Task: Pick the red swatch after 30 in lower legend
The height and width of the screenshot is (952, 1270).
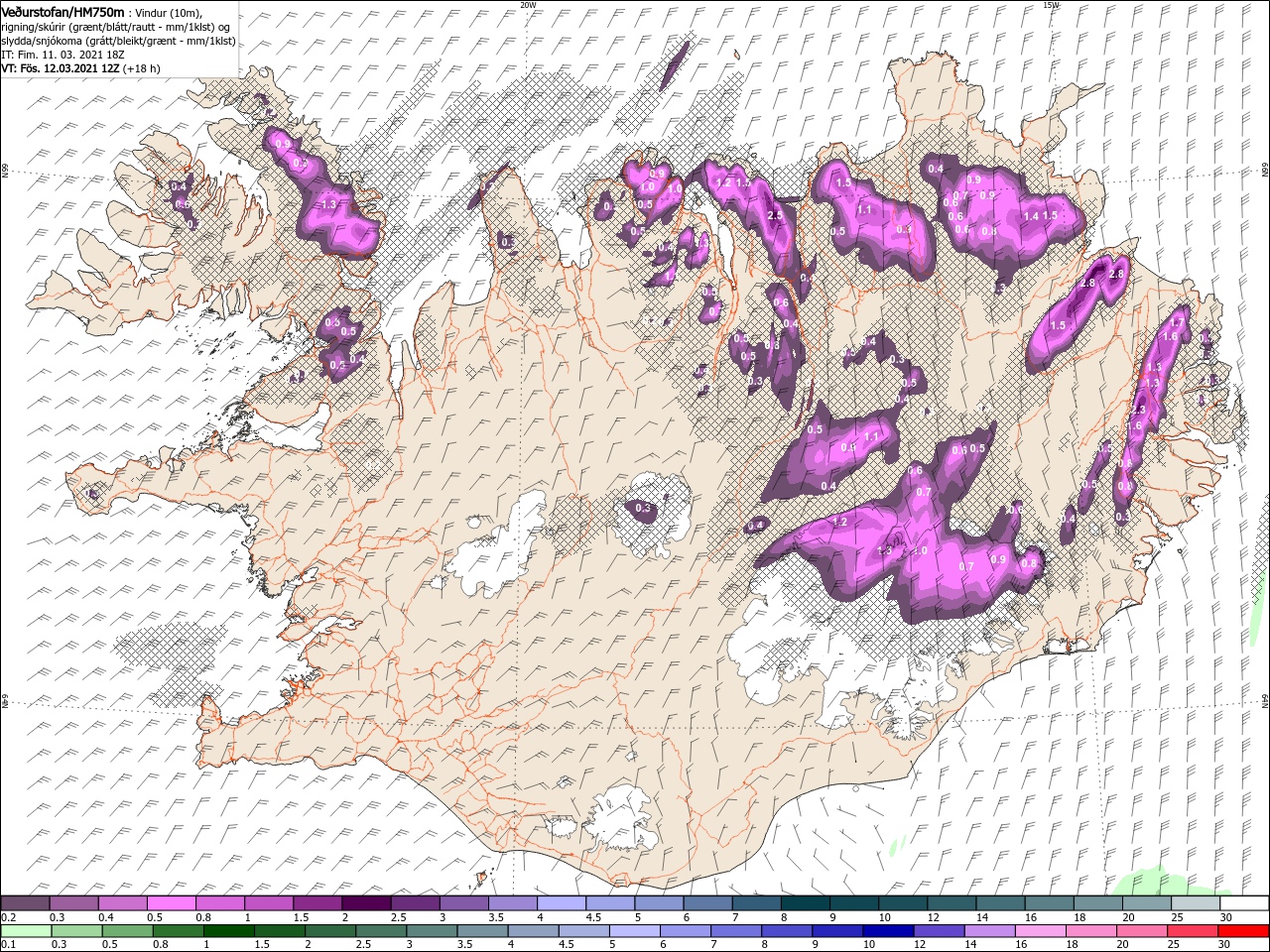Action: tap(1244, 931)
